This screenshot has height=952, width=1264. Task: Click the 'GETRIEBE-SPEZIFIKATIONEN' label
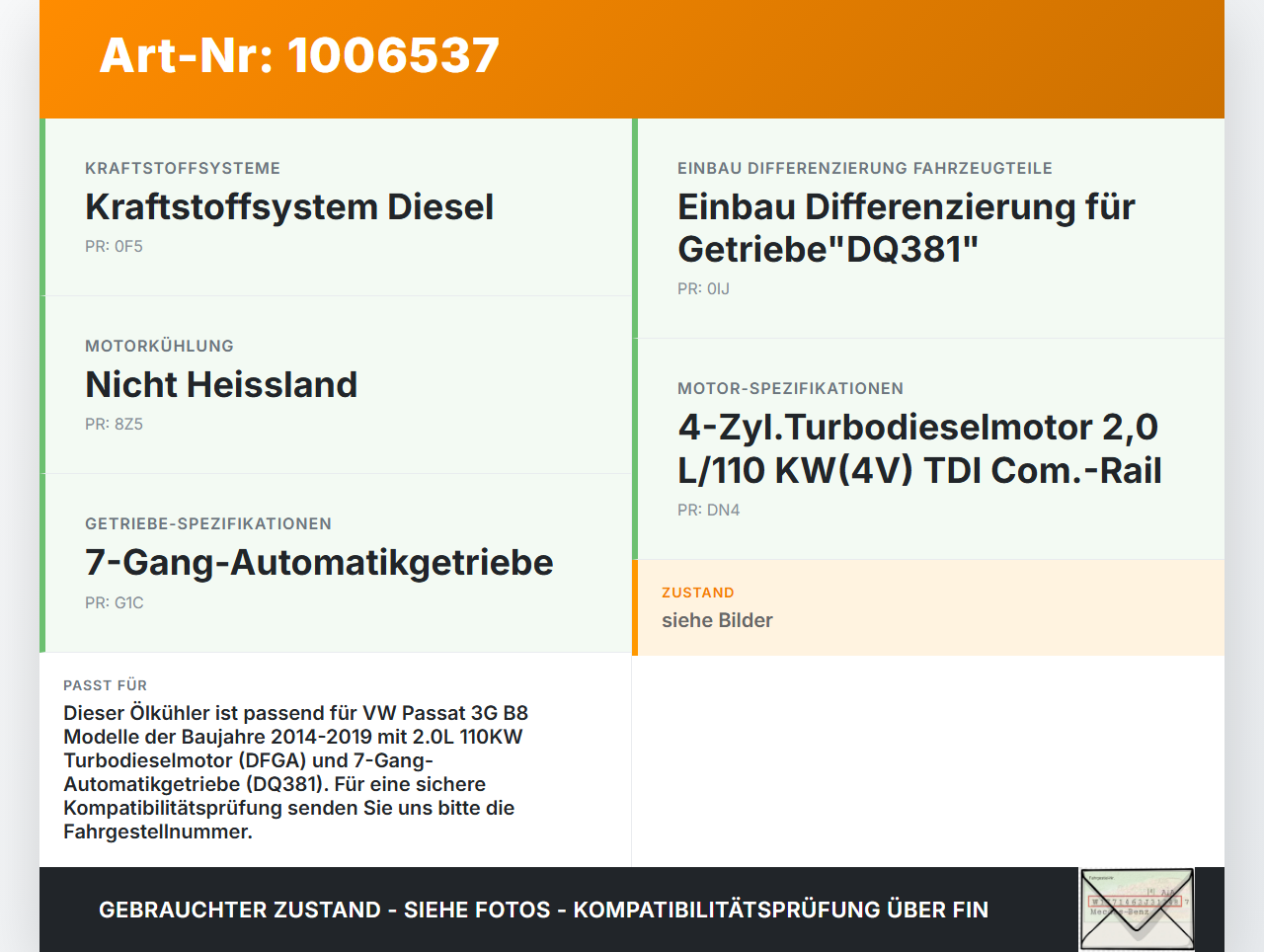208,523
